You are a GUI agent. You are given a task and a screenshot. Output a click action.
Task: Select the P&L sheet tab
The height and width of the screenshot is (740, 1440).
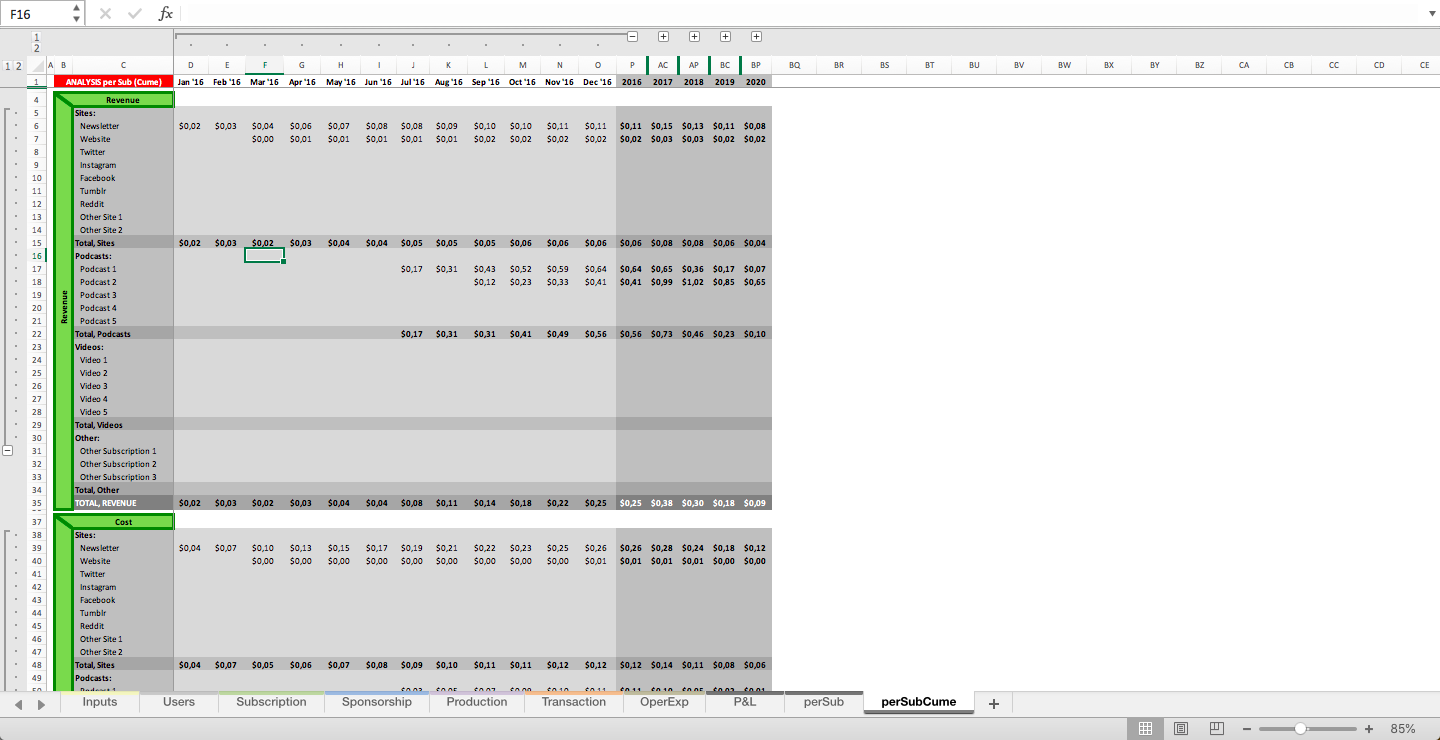745,702
